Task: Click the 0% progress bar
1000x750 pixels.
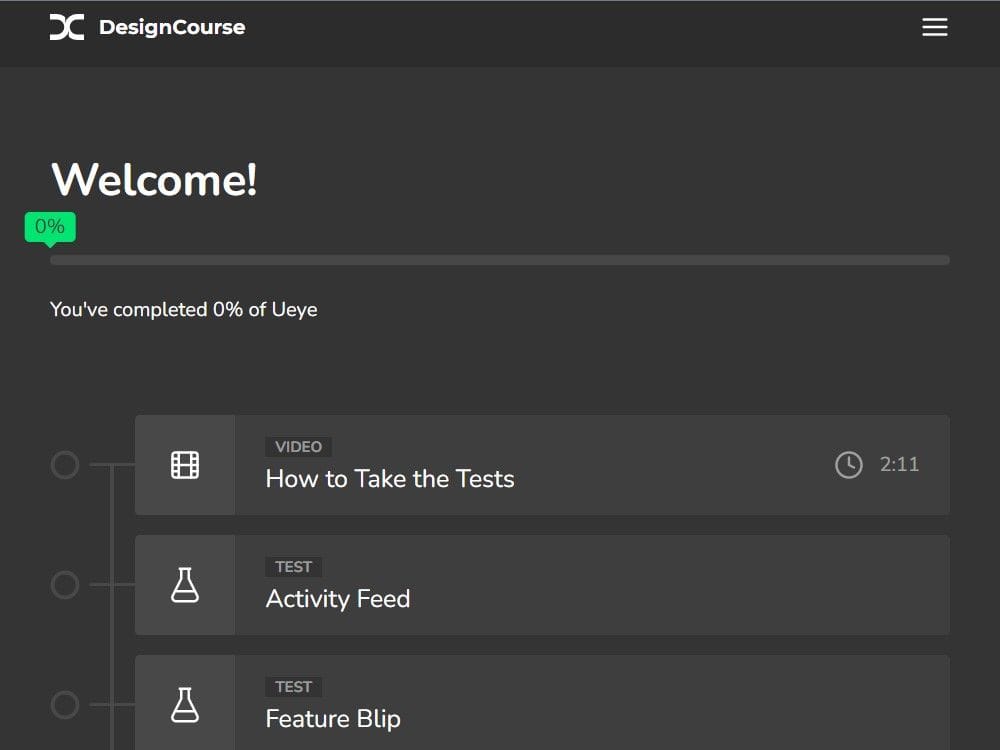Action: pyautogui.click(x=500, y=259)
